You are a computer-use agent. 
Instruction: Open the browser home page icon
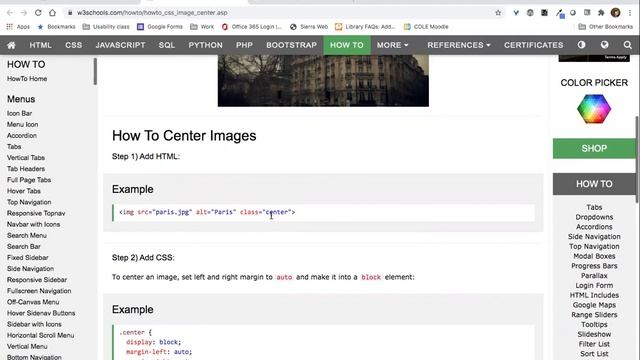[52, 13]
